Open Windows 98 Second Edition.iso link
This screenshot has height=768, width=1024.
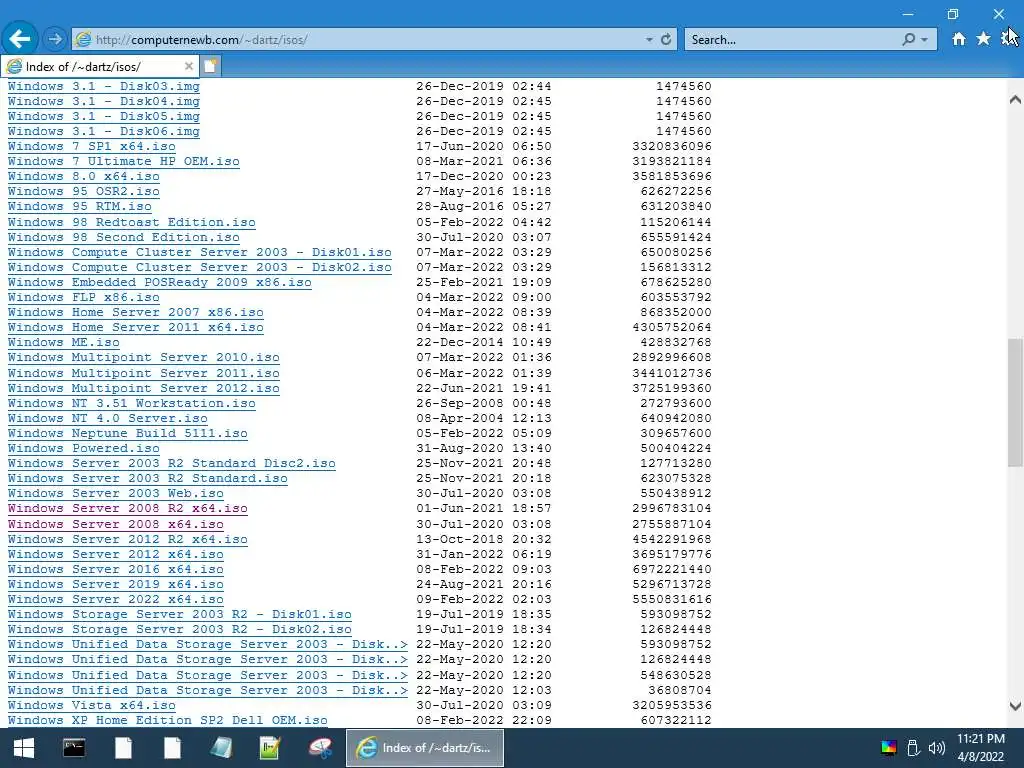(x=123, y=237)
